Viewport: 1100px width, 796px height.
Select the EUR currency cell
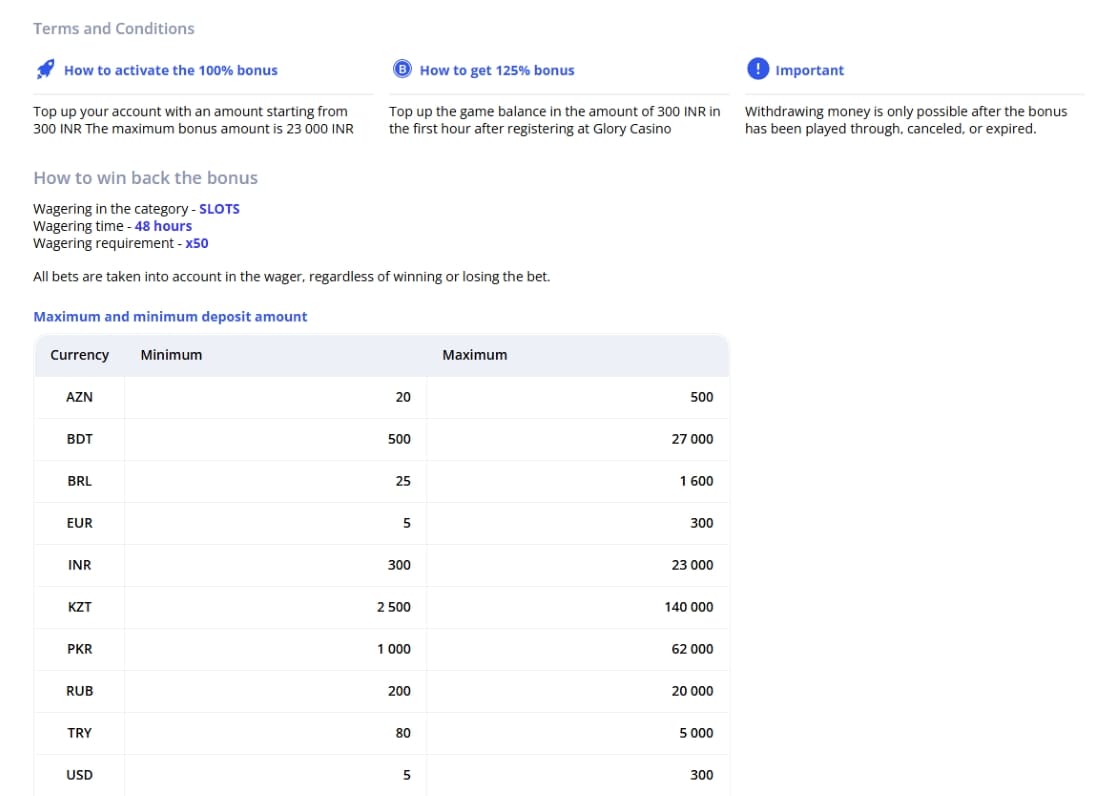79,523
